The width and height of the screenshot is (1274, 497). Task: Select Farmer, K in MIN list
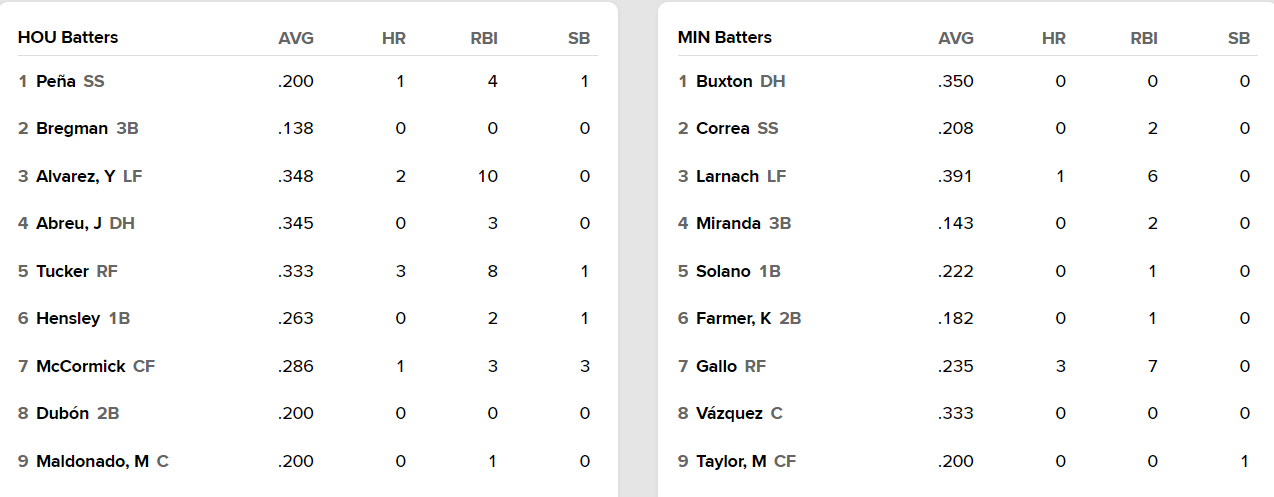[x=733, y=318]
